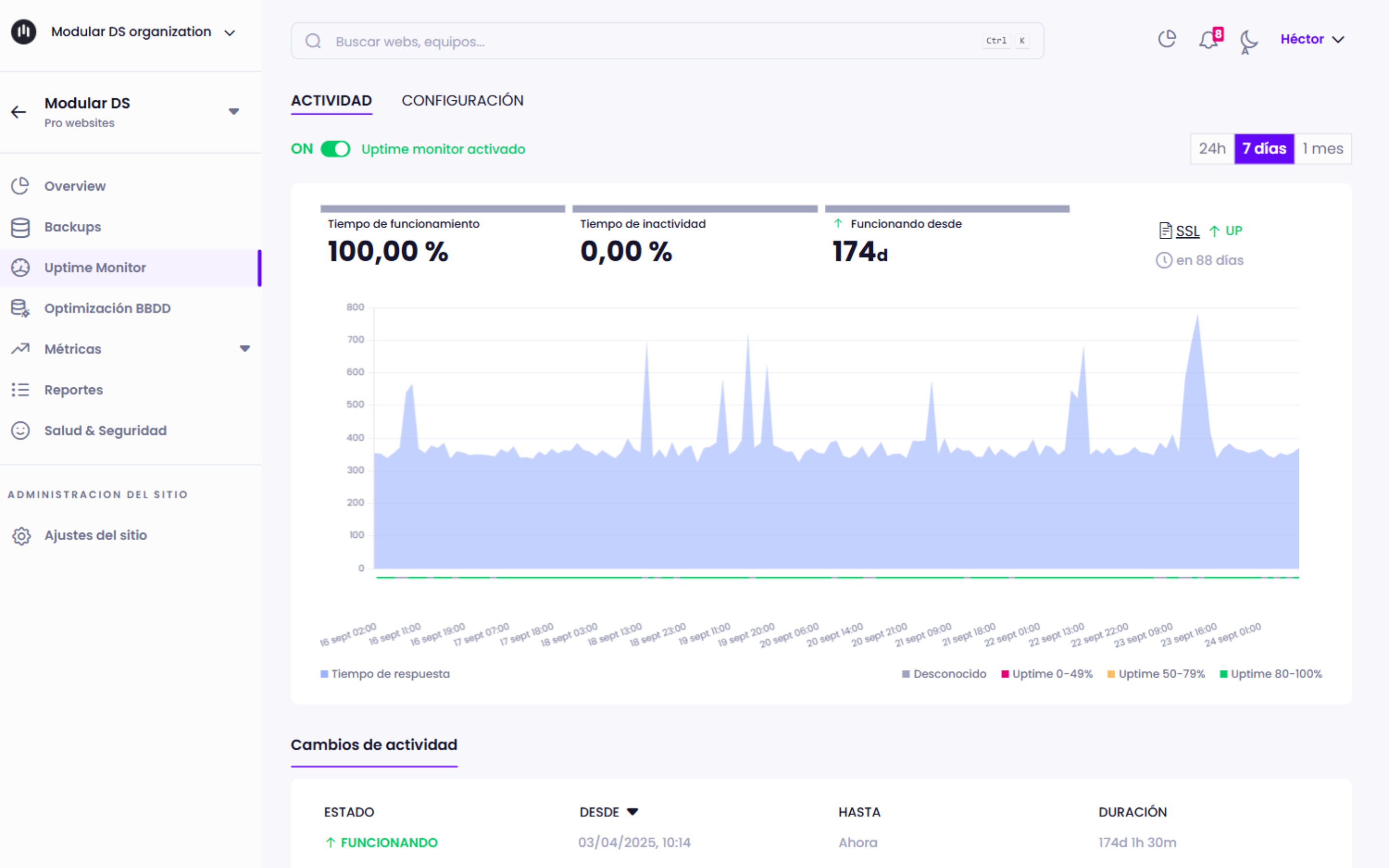Expand the Modular DS organization dropdown

(230, 33)
